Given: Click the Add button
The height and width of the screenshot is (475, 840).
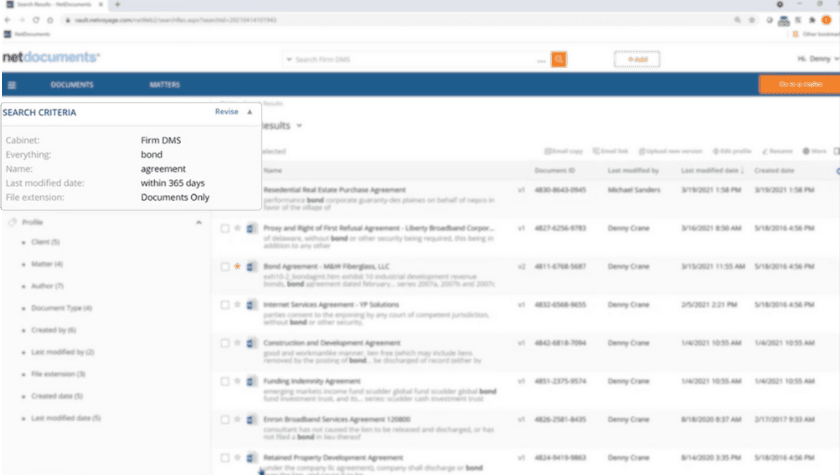Looking at the screenshot, I should click(637, 59).
